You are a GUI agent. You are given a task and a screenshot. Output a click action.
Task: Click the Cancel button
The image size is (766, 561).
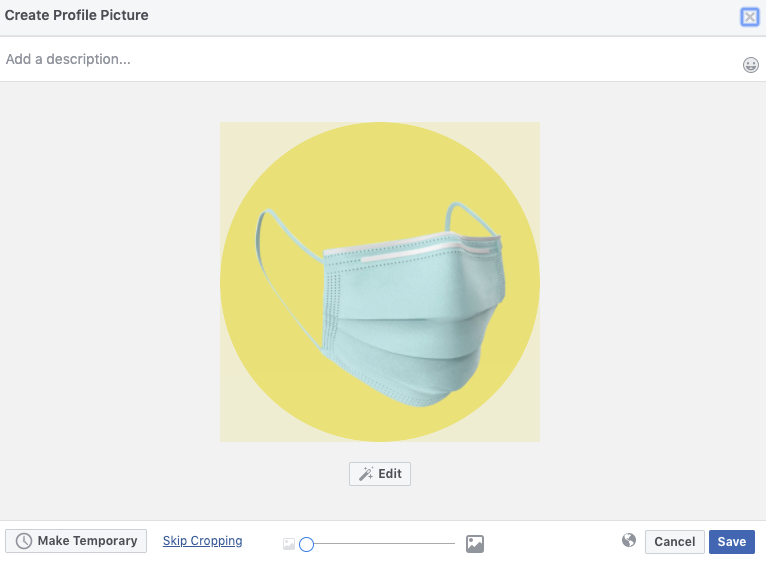pos(674,541)
